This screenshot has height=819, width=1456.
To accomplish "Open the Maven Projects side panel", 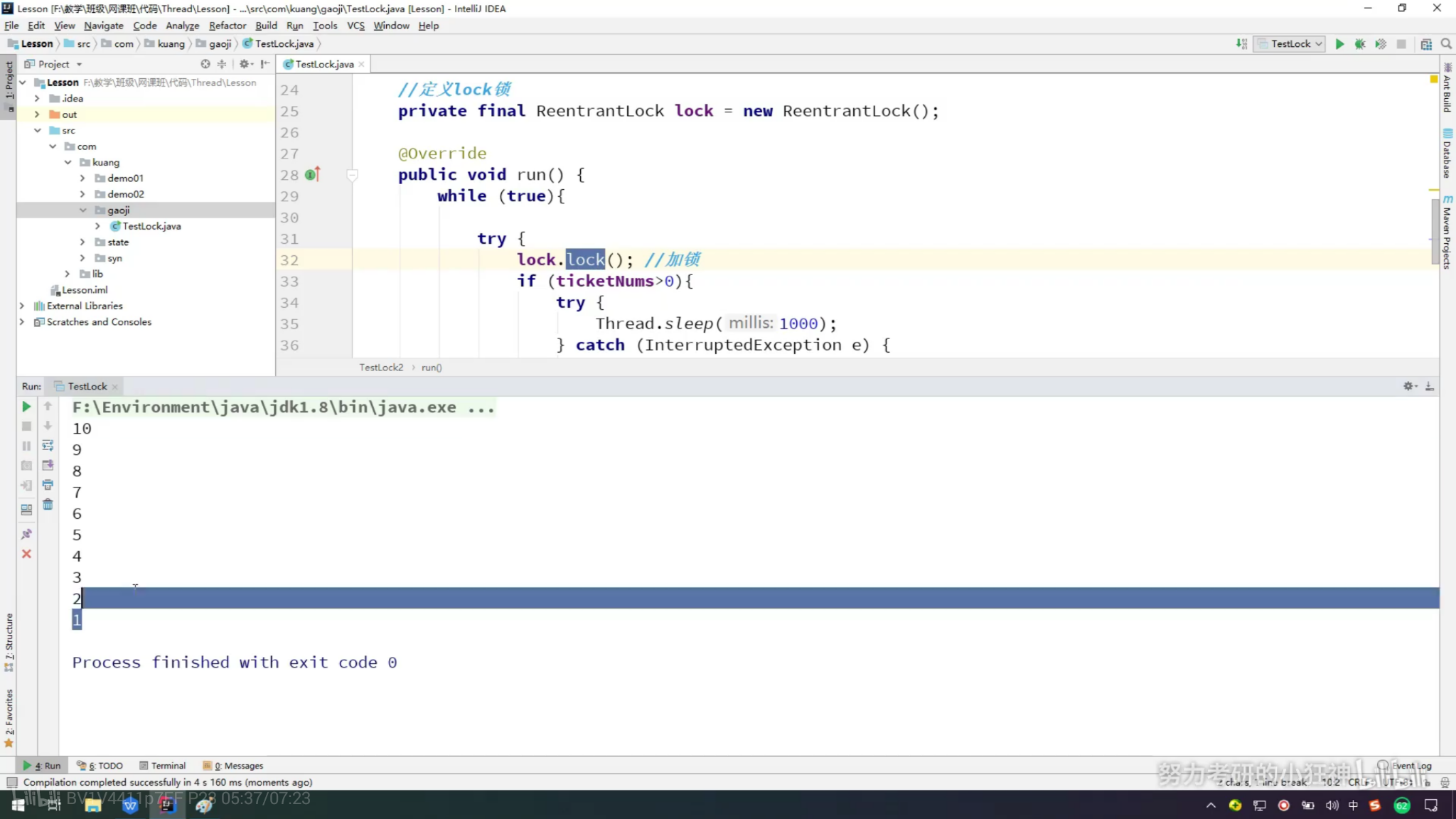I will [x=1447, y=232].
